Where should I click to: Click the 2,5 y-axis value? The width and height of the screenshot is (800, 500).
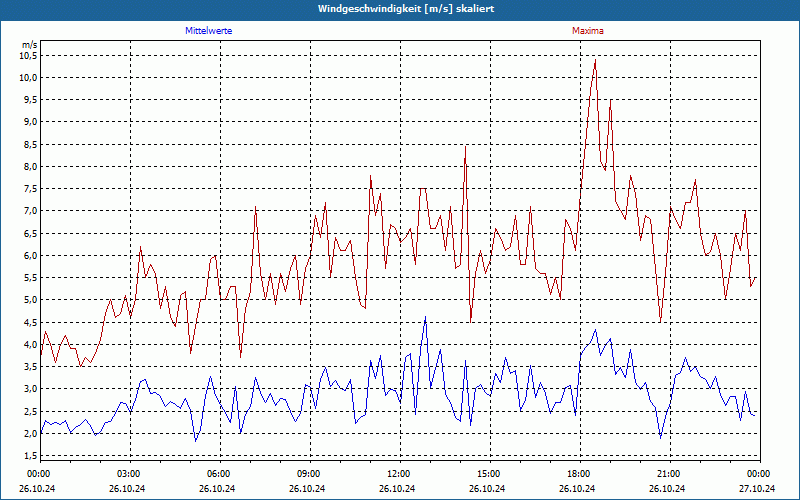31,411
